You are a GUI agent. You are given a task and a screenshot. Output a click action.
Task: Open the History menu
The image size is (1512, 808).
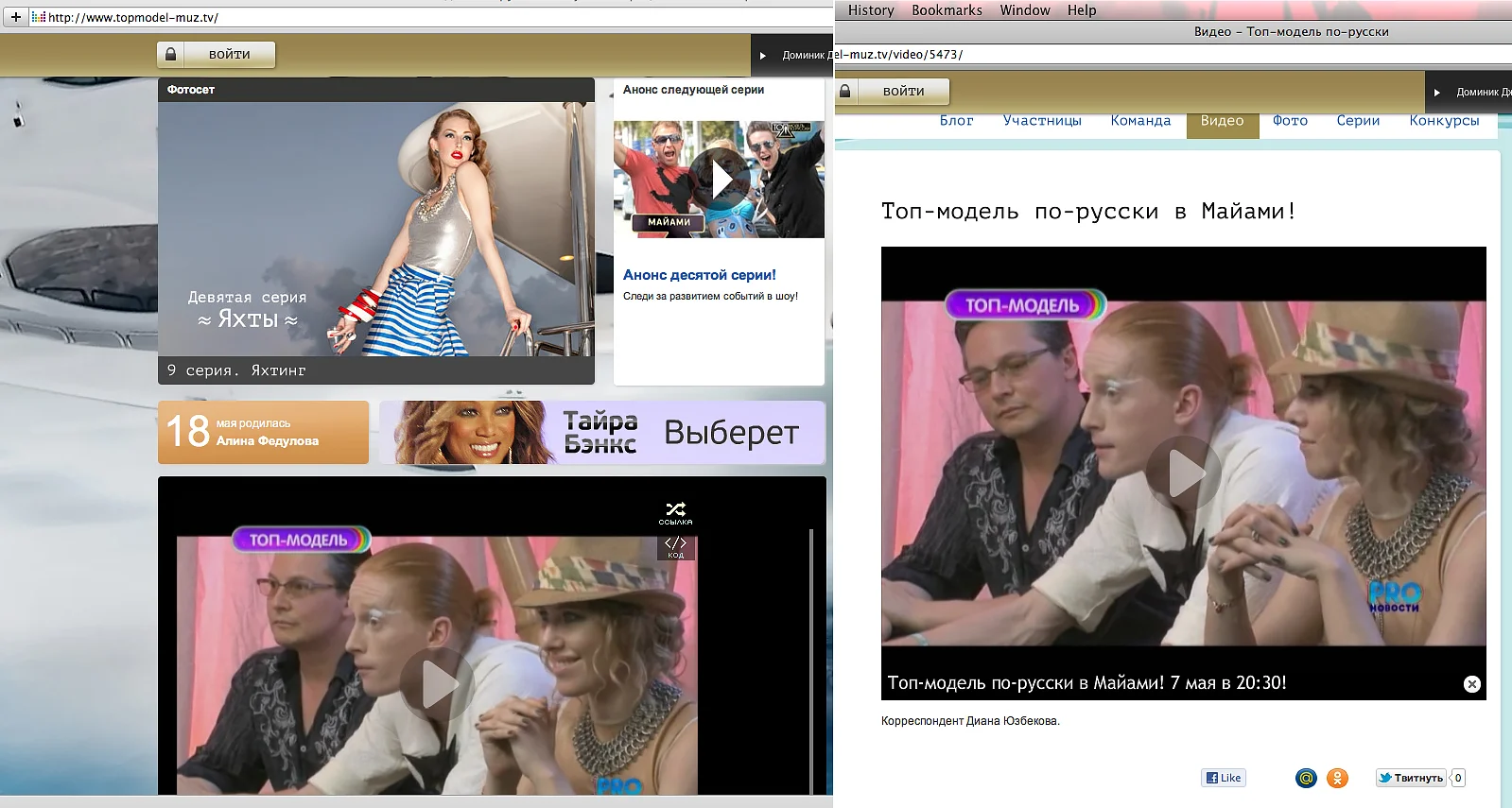pyautogui.click(x=871, y=10)
